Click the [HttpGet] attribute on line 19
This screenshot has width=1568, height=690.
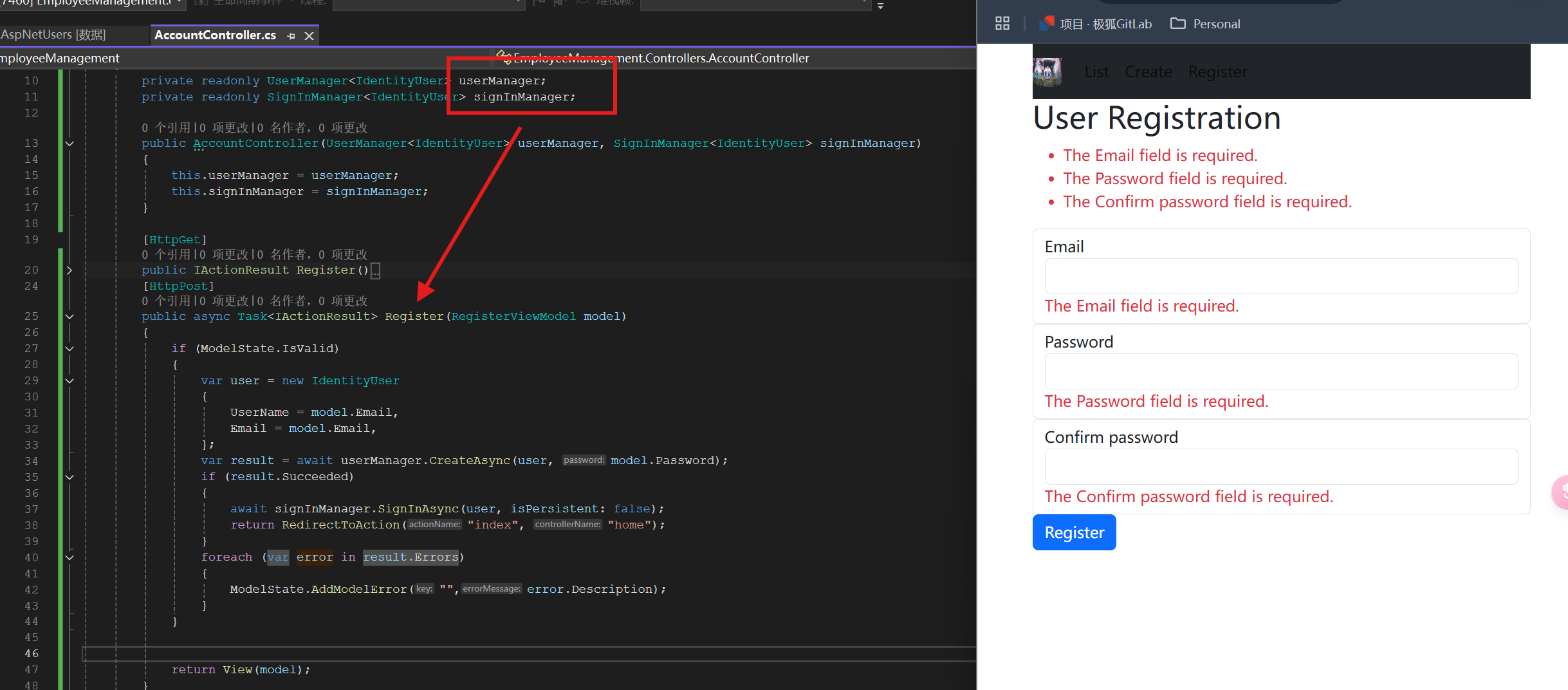pos(175,239)
